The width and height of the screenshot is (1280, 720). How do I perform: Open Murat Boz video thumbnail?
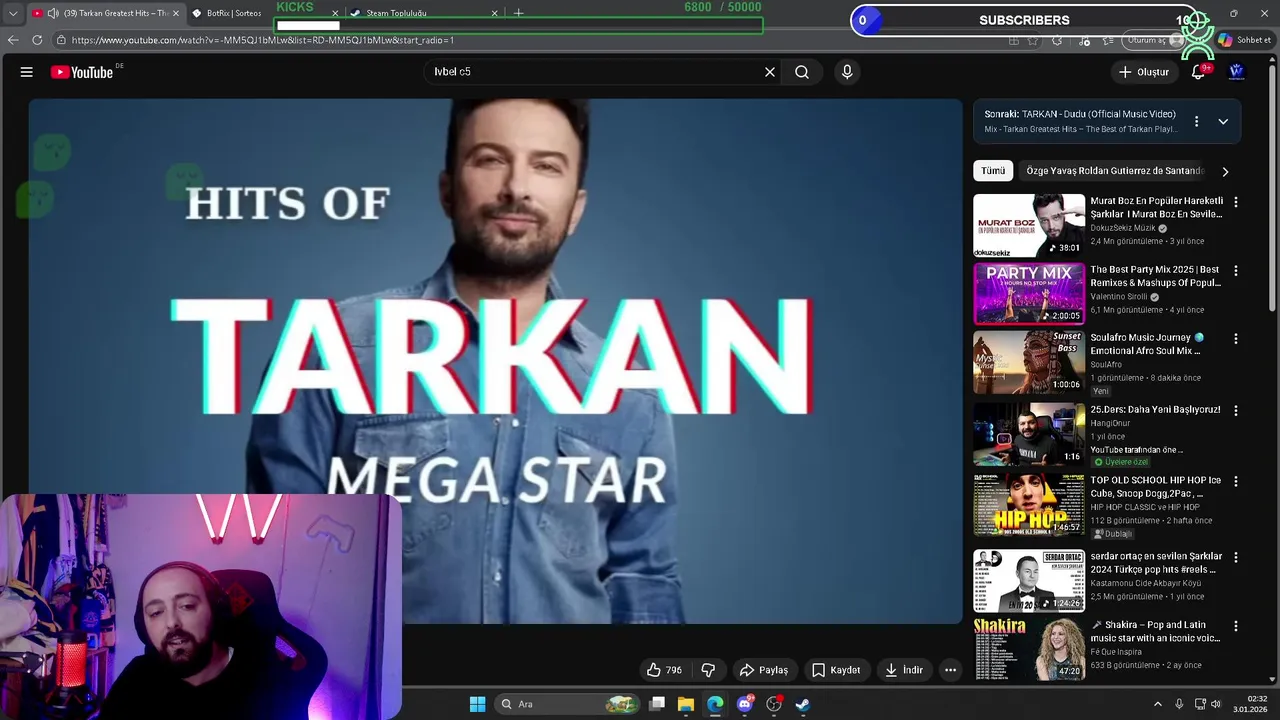click(x=1029, y=225)
